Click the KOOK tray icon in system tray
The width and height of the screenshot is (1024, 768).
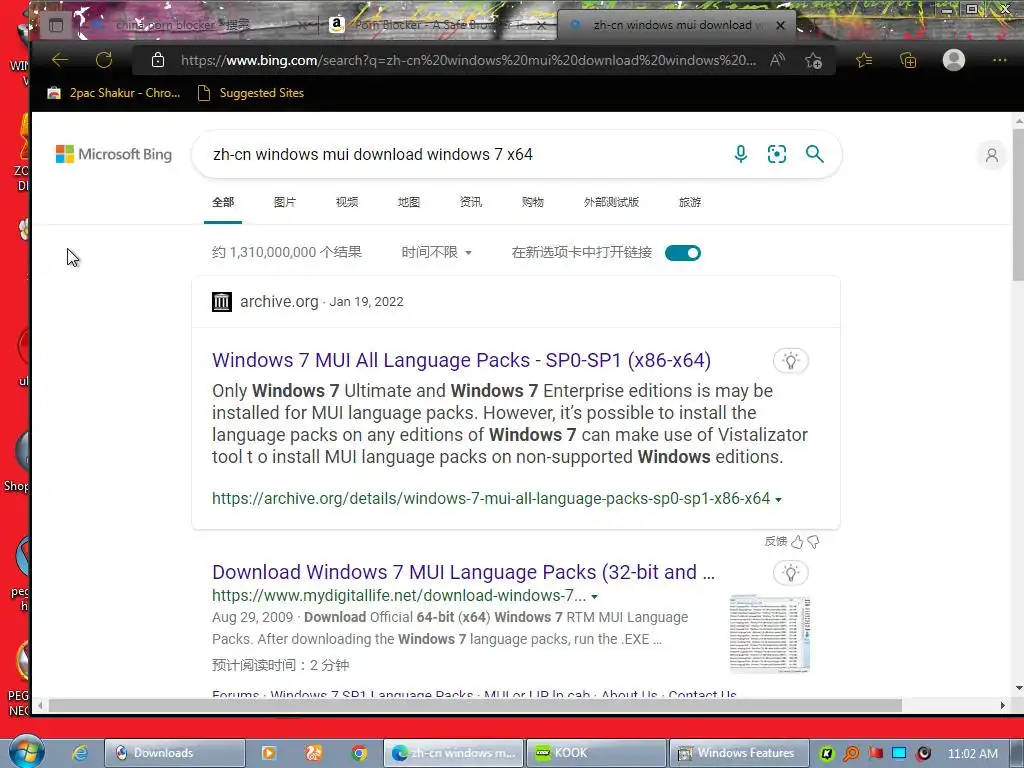point(827,754)
